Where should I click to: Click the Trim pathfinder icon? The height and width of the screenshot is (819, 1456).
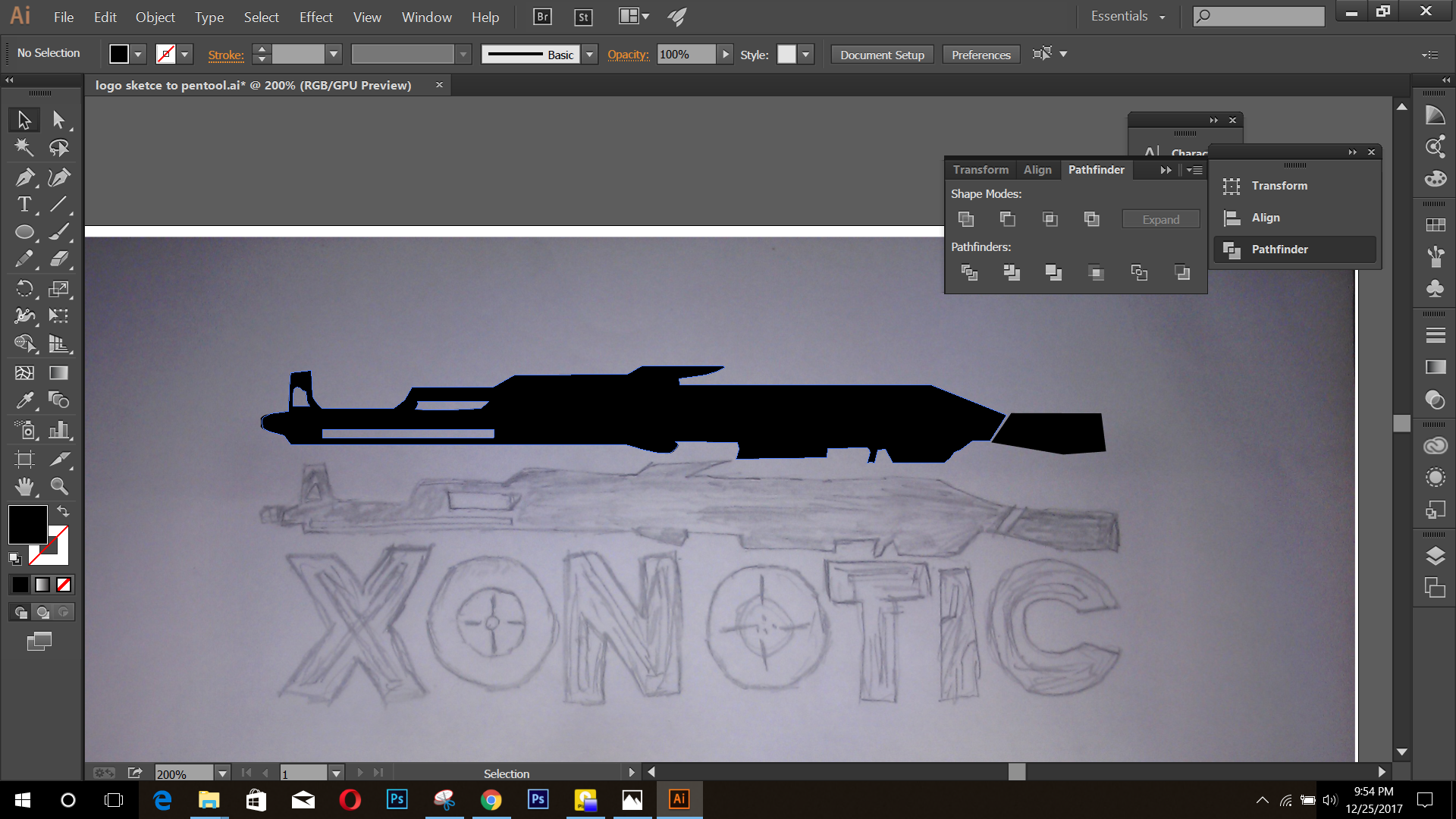(x=1012, y=272)
